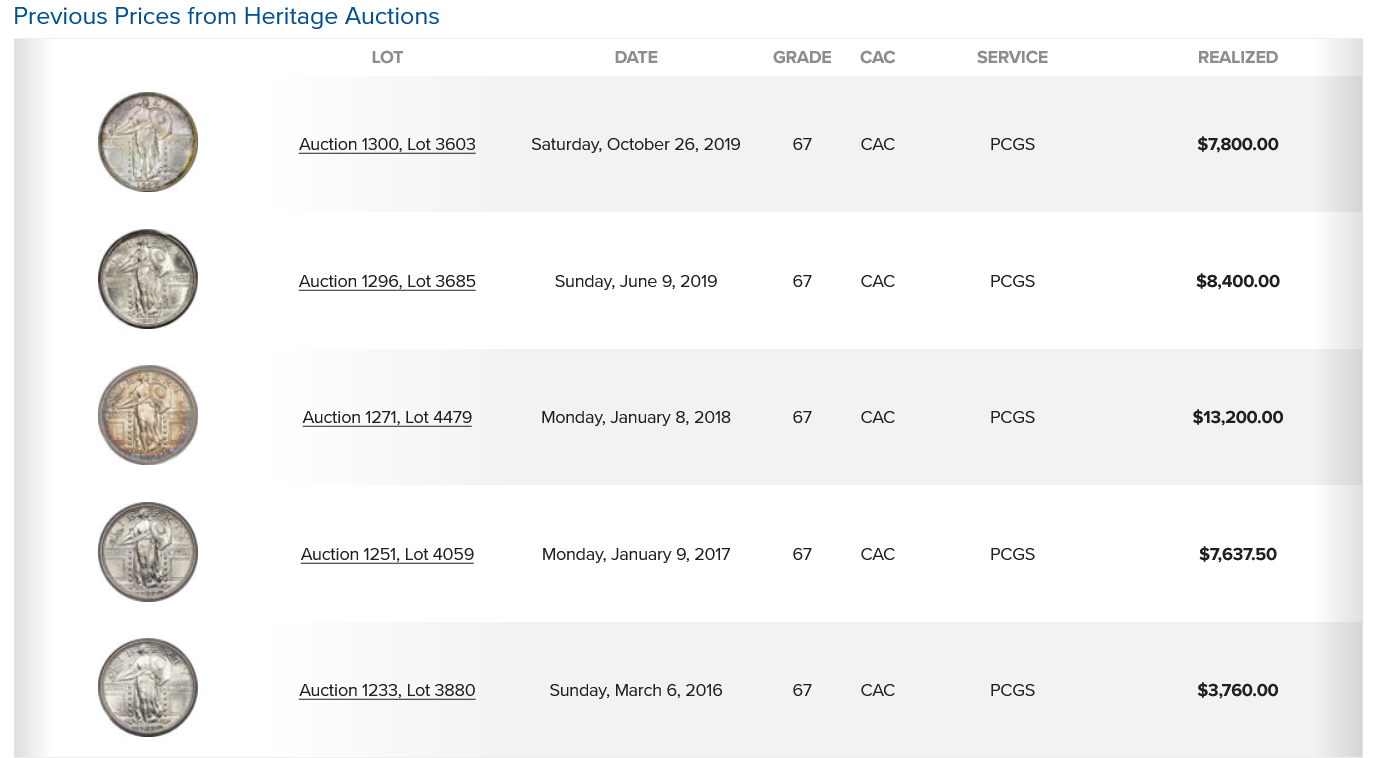Viewport: 1386px width, 758px height.
Task: Select the DATE column header
Action: [x=636, y=57]
